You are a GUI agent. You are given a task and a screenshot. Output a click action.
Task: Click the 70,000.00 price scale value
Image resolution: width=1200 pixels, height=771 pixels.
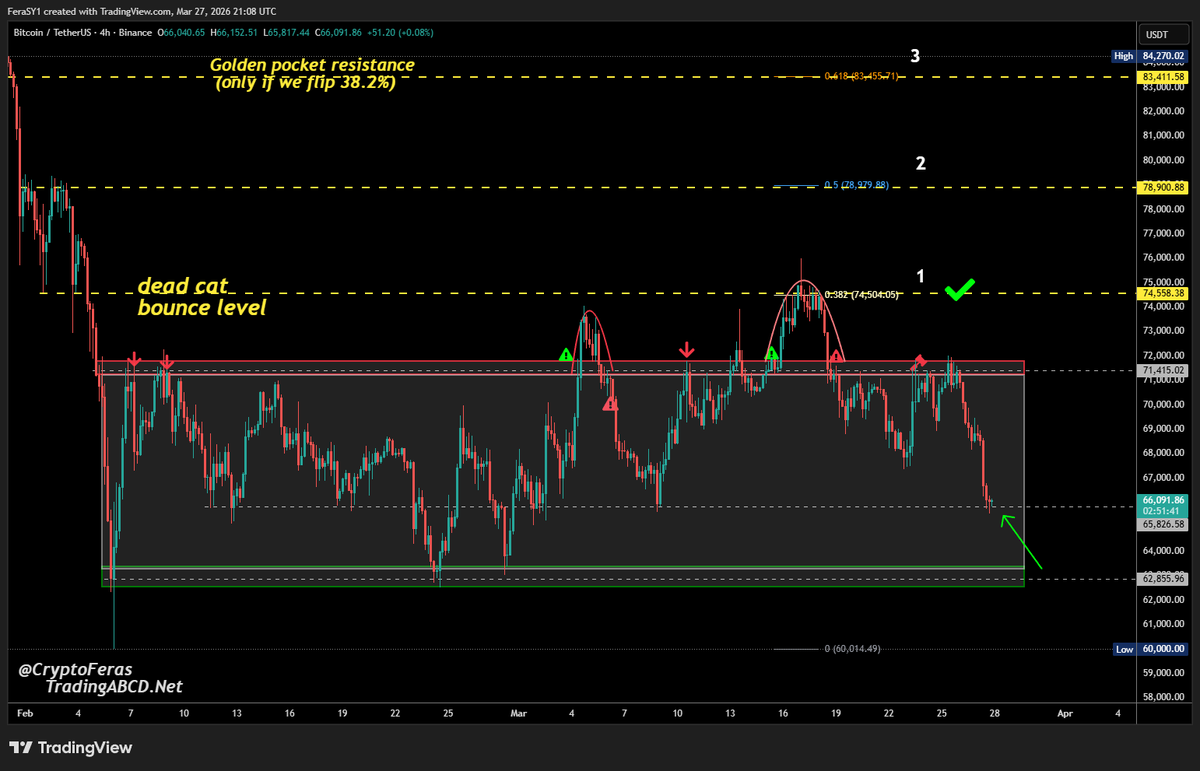coord(1165,404)
